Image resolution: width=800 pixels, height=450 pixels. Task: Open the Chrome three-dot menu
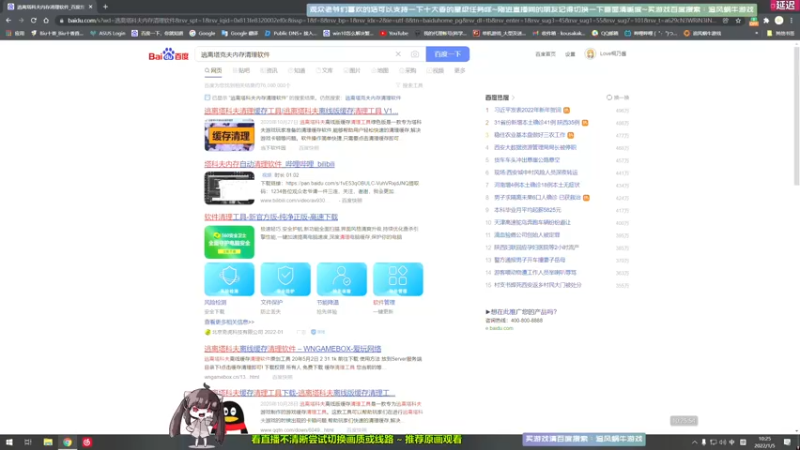792,20
